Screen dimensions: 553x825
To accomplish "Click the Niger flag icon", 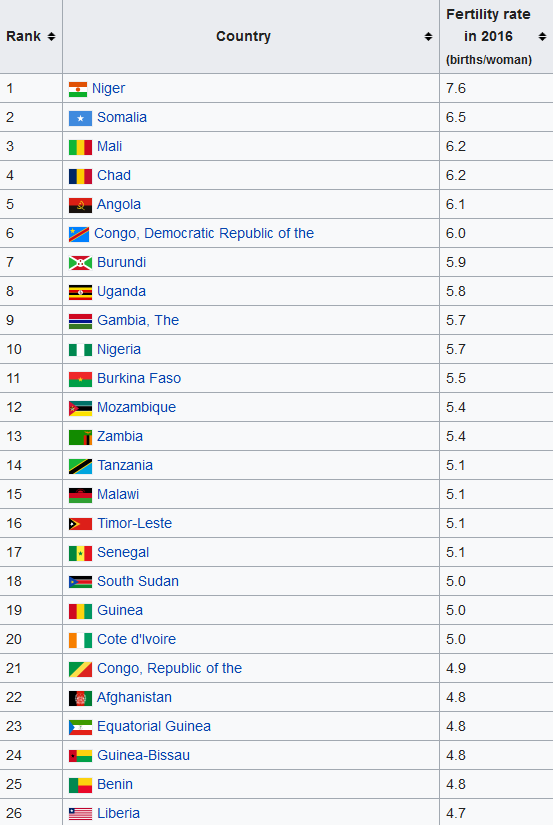I will 78,89.
